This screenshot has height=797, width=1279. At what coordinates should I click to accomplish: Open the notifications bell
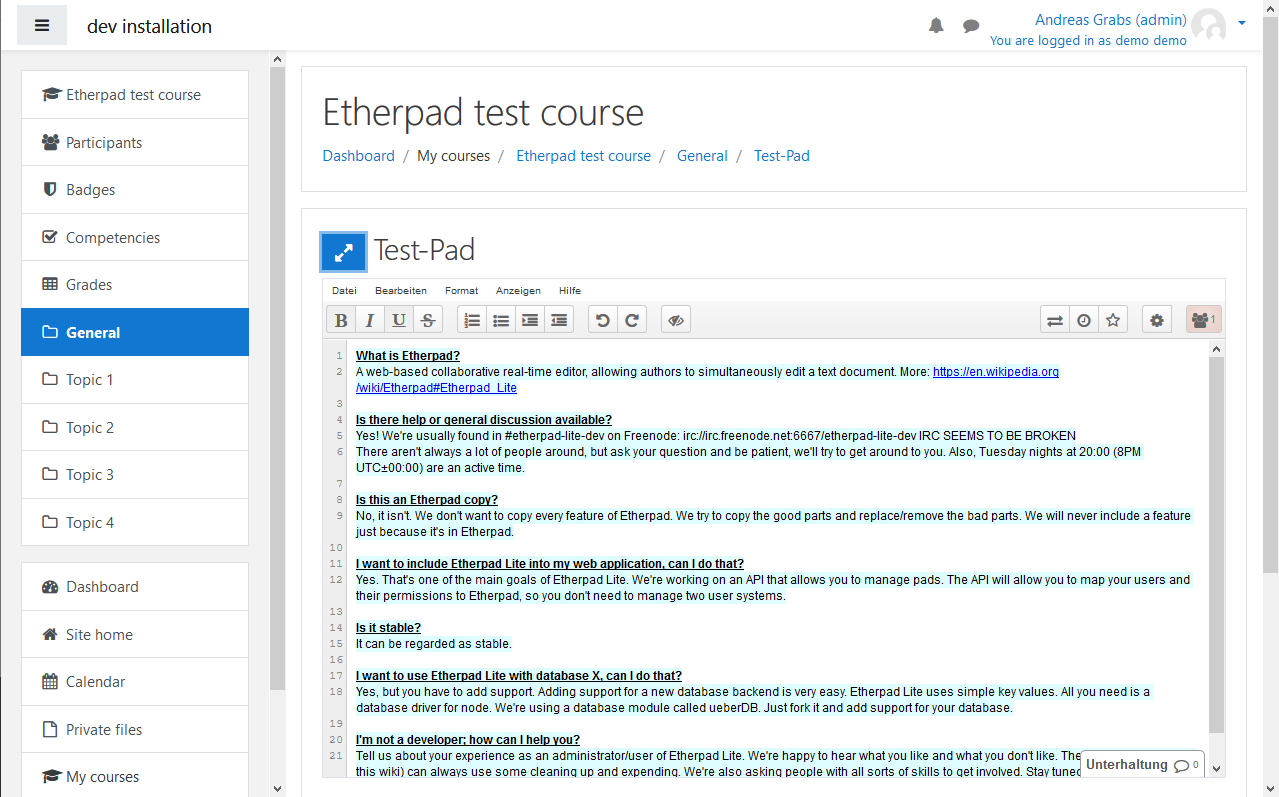[936, 26]
